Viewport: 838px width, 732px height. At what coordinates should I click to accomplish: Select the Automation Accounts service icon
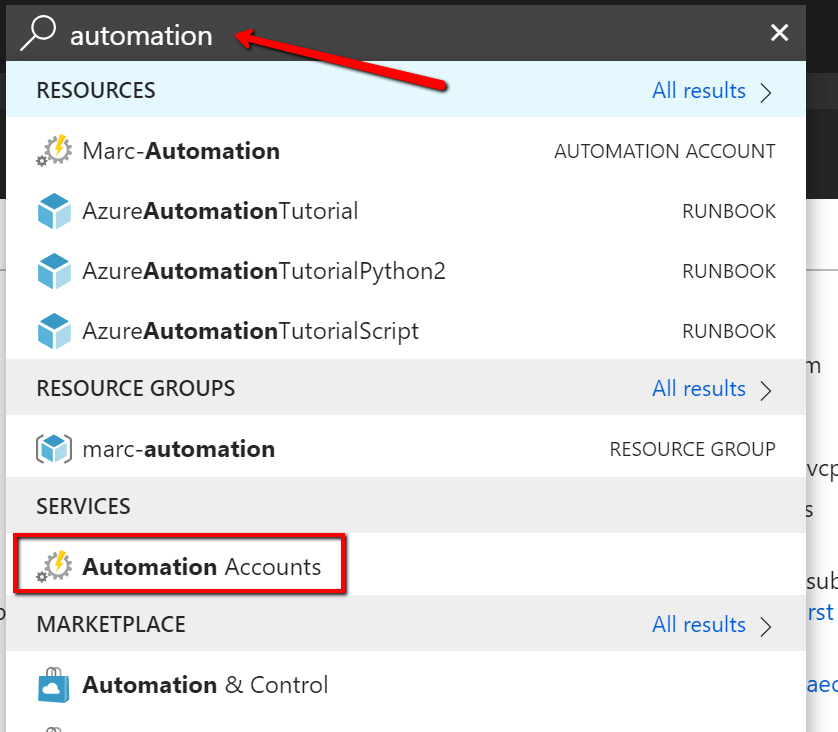[x=55, y=565]
